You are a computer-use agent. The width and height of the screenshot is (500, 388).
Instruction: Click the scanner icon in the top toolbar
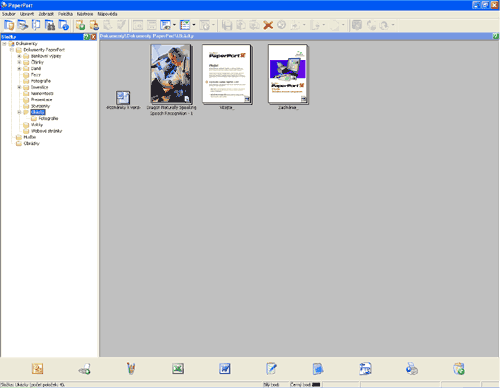23,25
